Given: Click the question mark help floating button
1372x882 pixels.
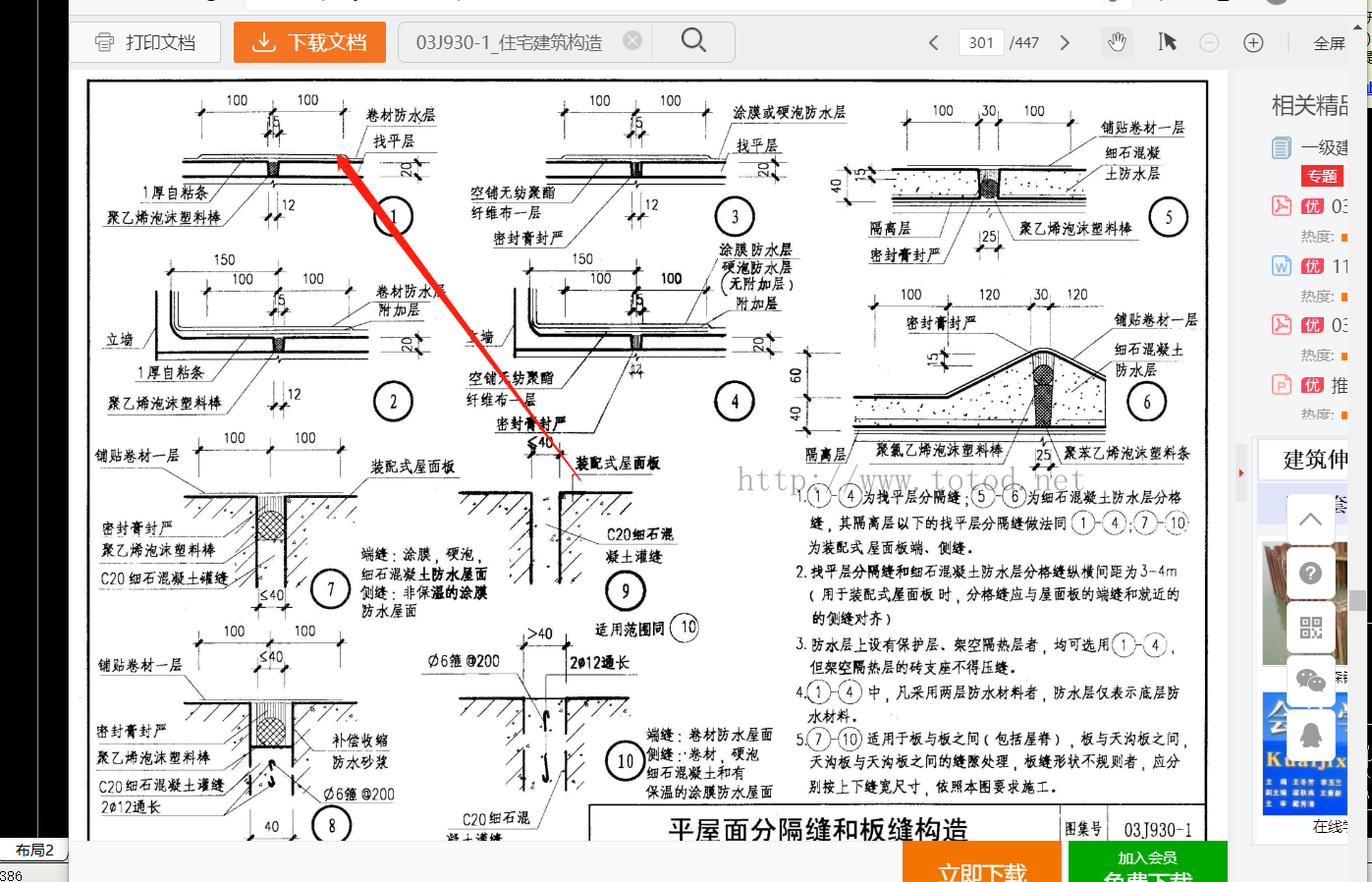Looking at the screenshot, I should (x=1311, y=574).
